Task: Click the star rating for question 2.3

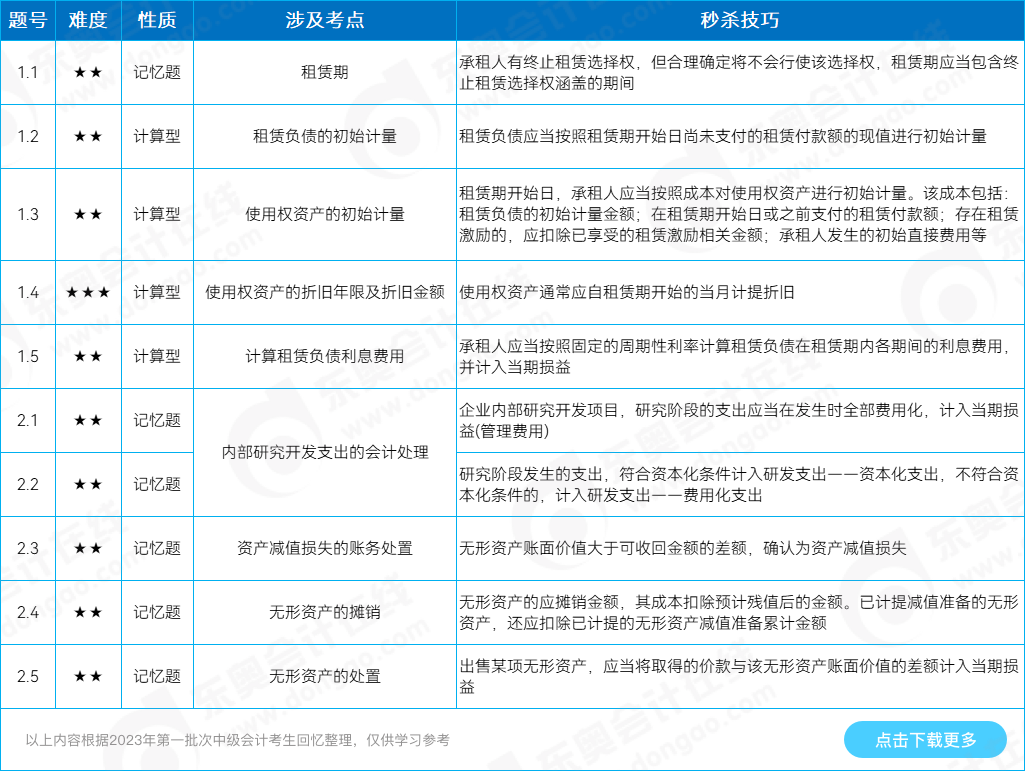Action: point(87,548)
